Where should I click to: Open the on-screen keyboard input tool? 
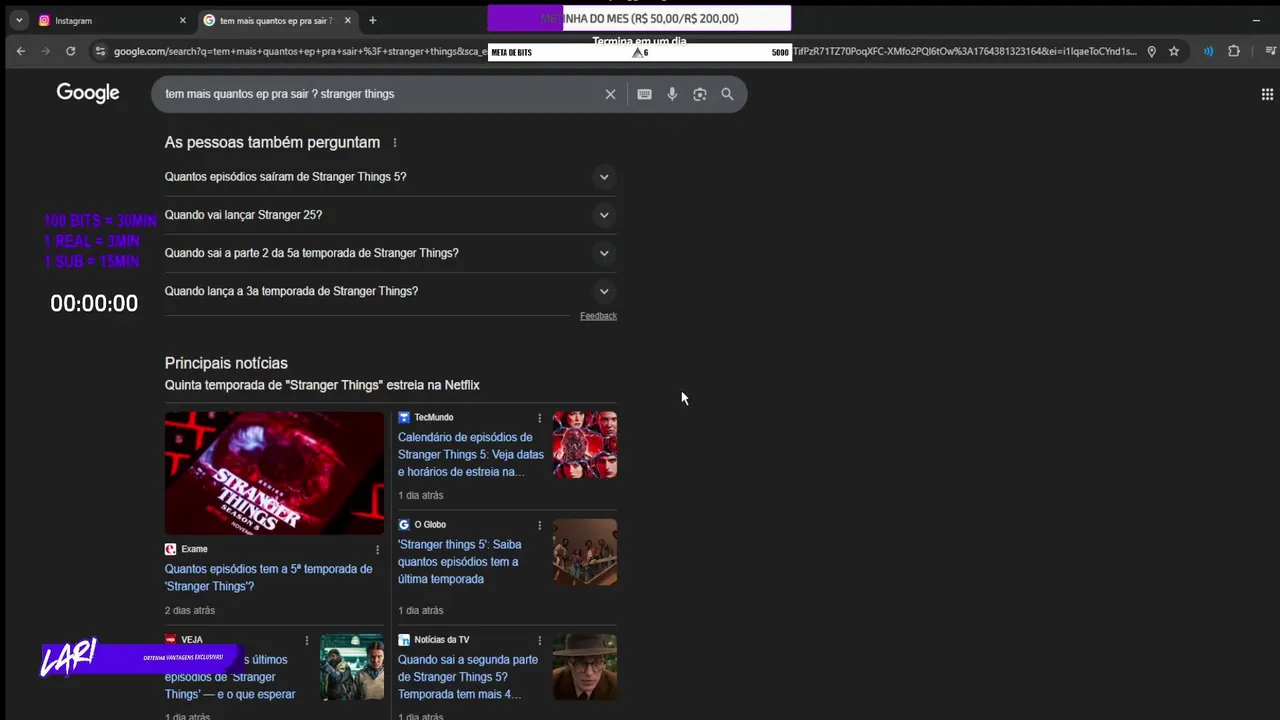pyautogui.click(x=644, y=94)
